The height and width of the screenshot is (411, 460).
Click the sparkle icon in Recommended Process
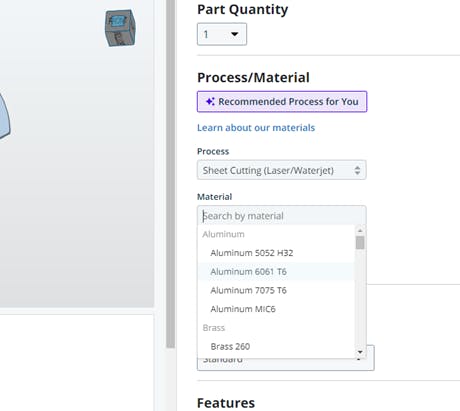[210, 101]
